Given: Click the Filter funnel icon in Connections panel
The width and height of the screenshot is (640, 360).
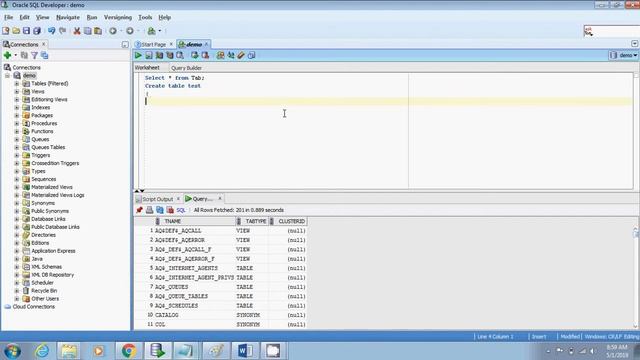Looking at the screenshot, I should tap(35, 55).
